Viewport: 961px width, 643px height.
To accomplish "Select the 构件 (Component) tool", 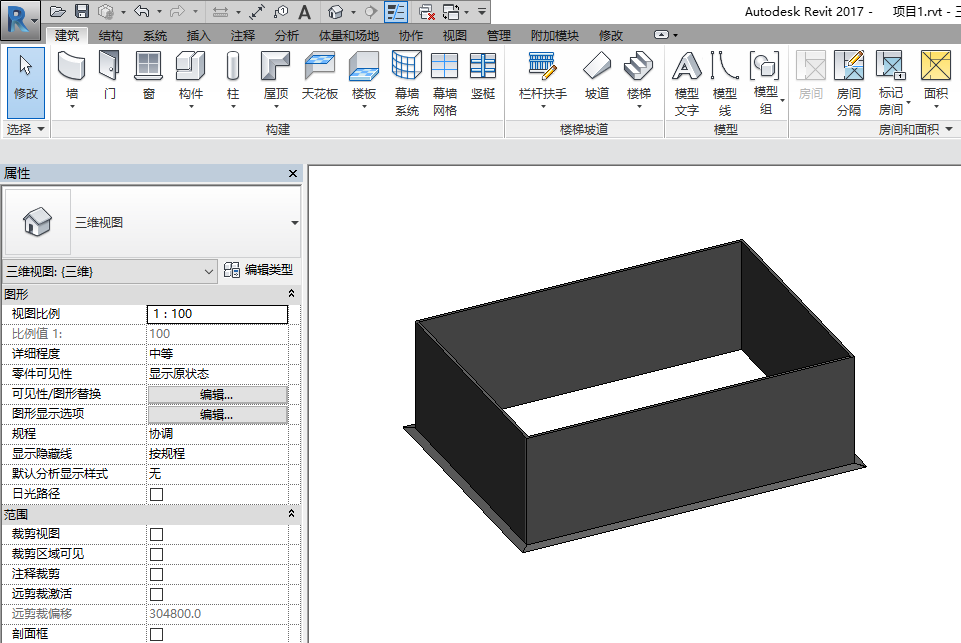I will [x=191, y=80].
